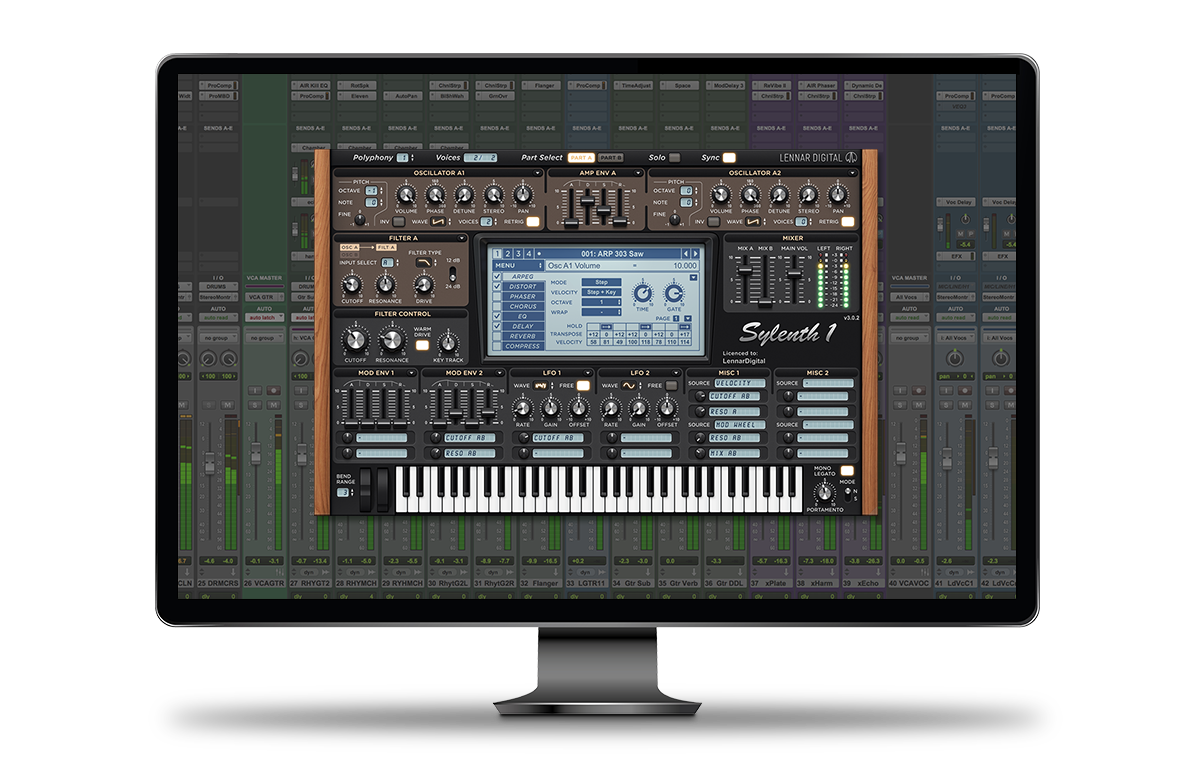Enable the Reverb effect checkbox
The image size is (1196, 759).
497,336
